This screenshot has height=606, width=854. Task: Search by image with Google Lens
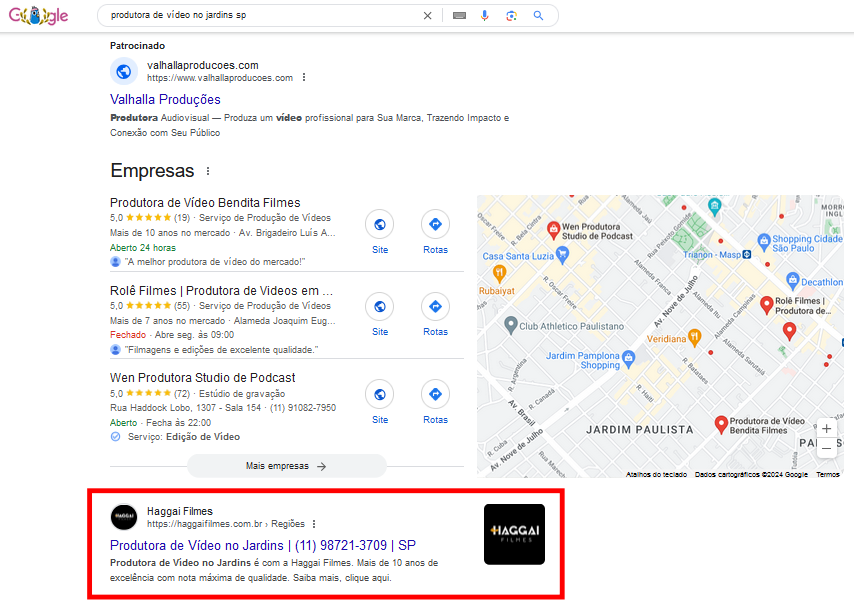click(511, 16)
